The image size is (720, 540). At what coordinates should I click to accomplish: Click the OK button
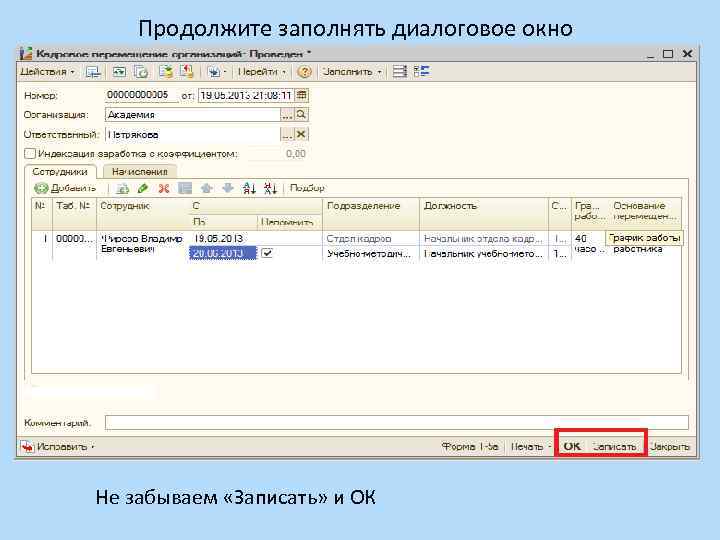pyautogui.click(x=572, y=446)
